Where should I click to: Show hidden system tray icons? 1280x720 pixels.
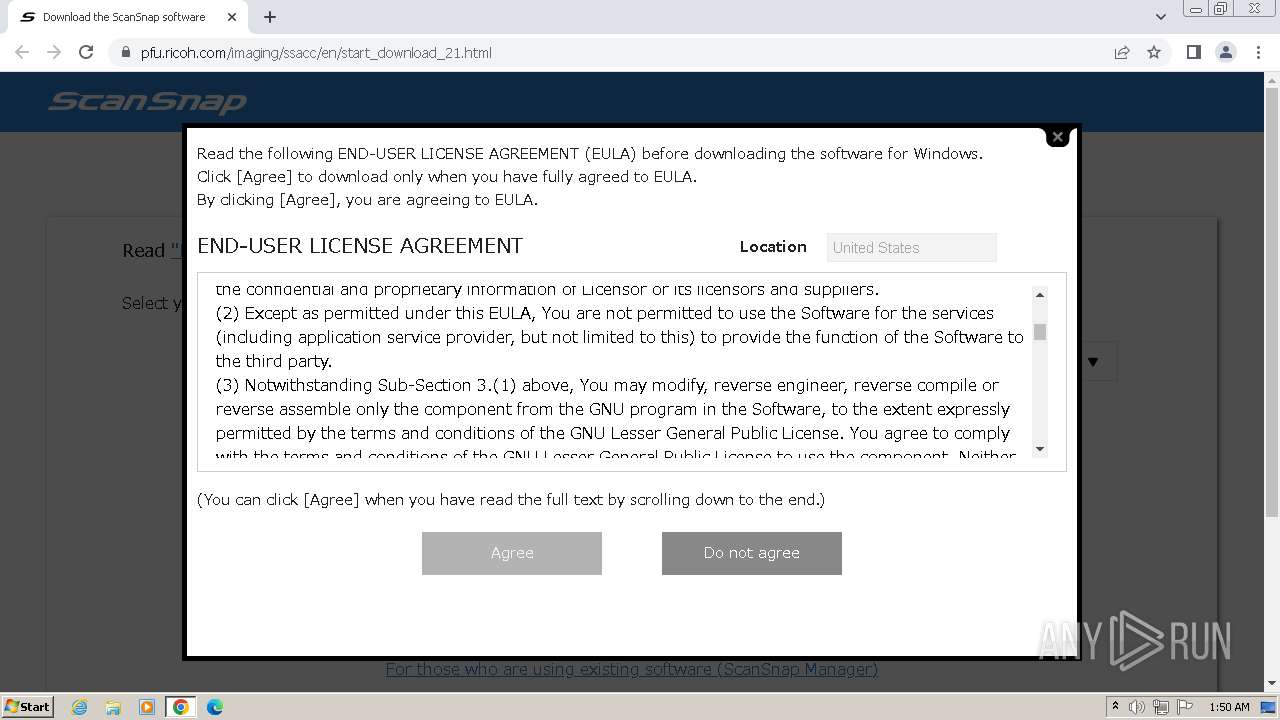1116,707
